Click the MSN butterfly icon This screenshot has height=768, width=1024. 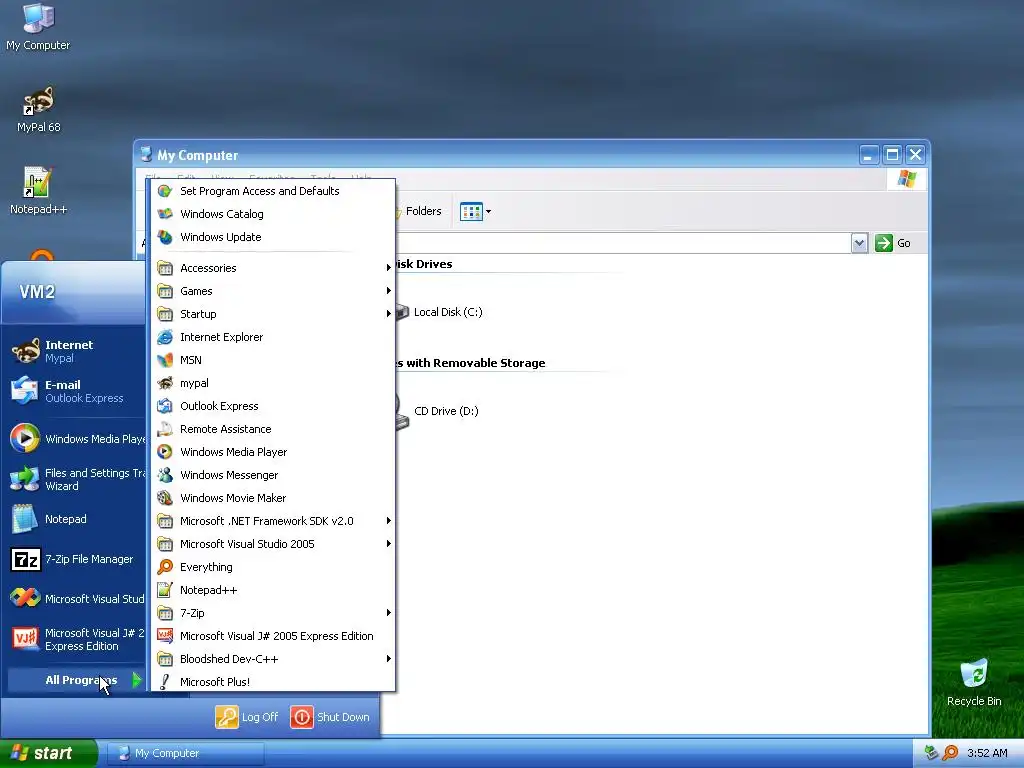[x=165, y=360]
